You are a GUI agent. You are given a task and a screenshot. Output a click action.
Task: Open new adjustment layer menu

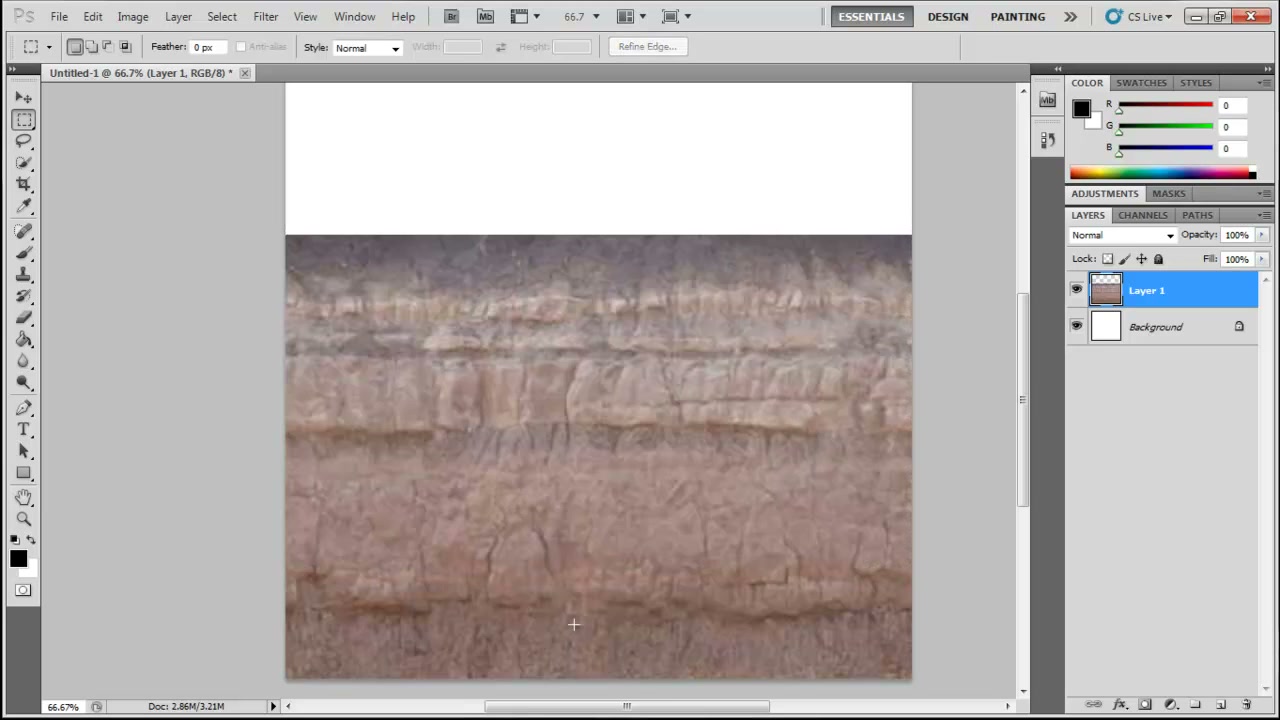point(1170,705)
